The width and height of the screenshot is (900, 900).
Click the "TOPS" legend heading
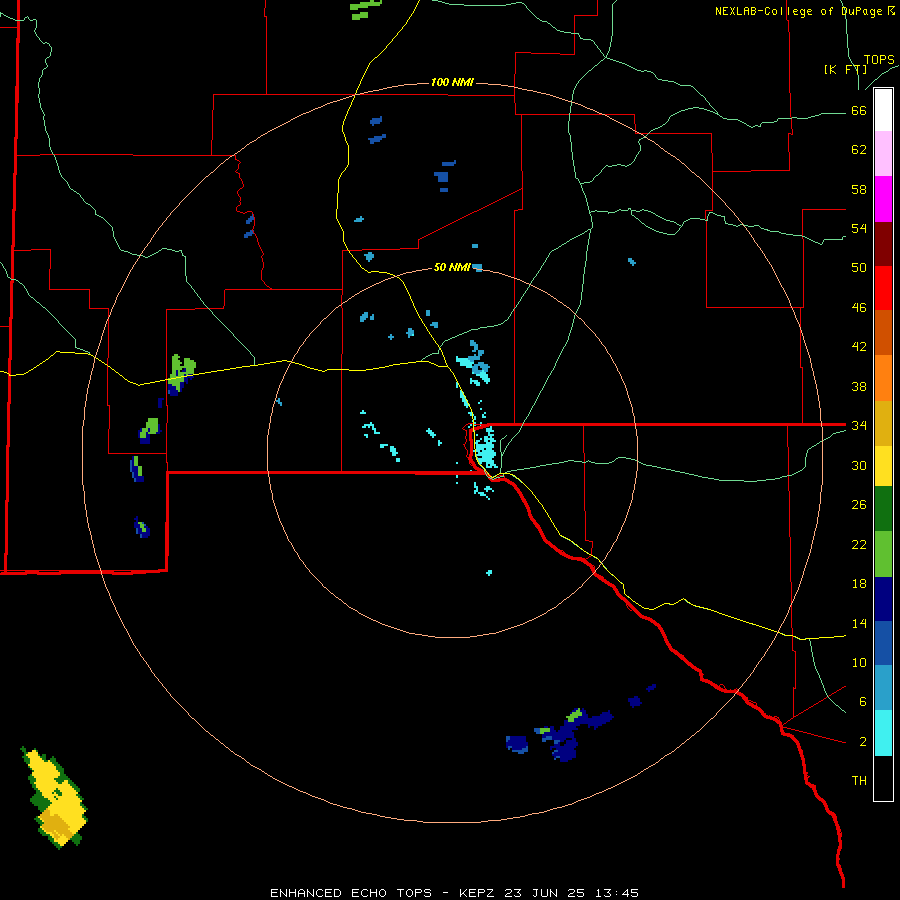click(x=879, y=60)
